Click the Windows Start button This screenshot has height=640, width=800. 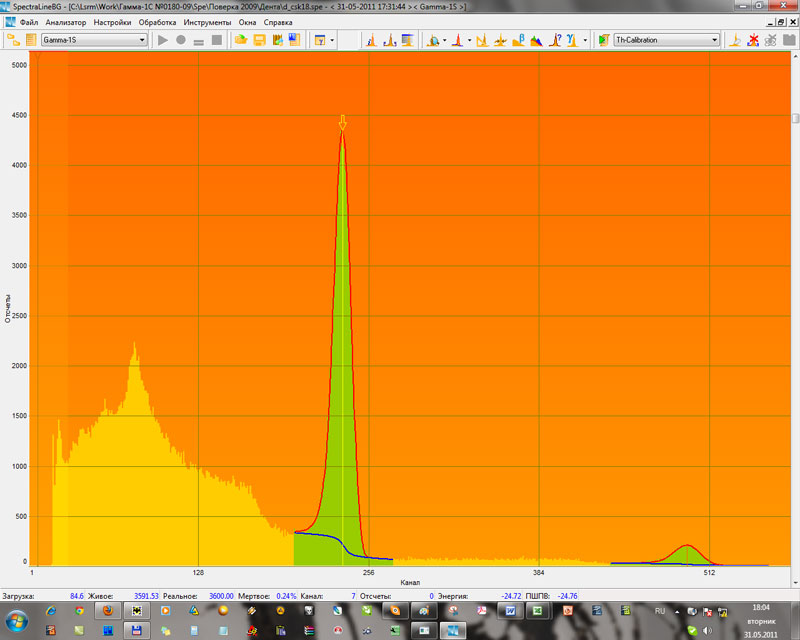coord(19,620)
